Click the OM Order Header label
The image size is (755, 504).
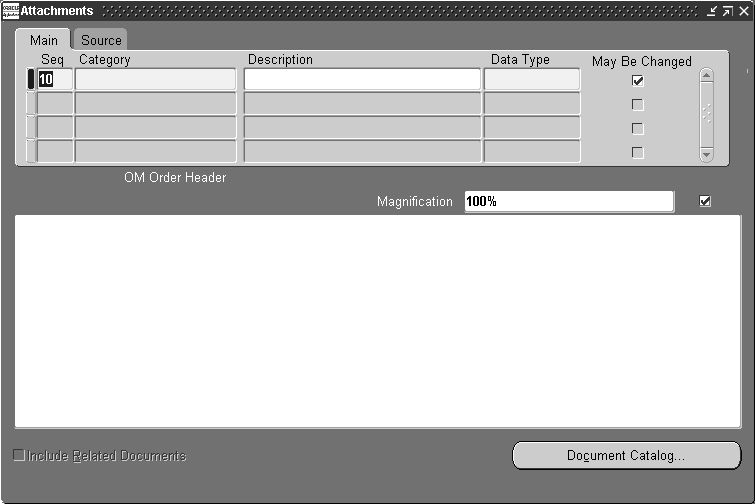pos(175,178)
